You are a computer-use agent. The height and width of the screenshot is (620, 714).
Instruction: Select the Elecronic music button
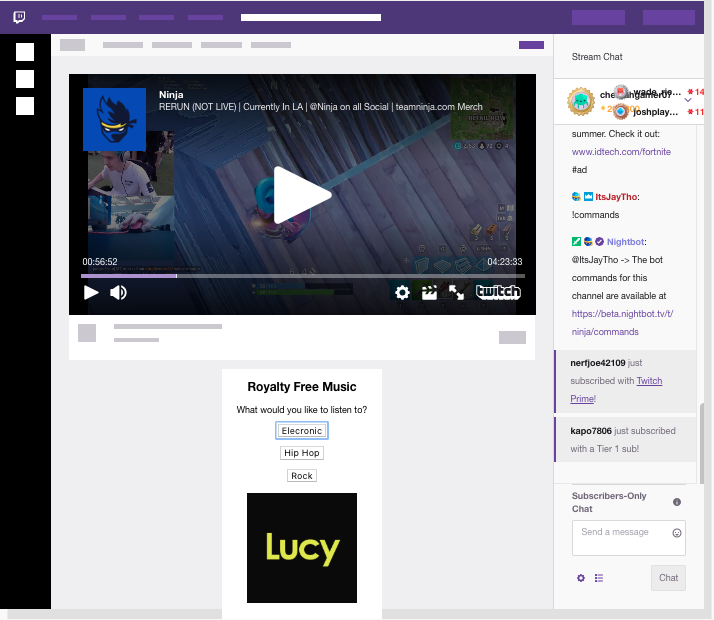coord(301,431)
